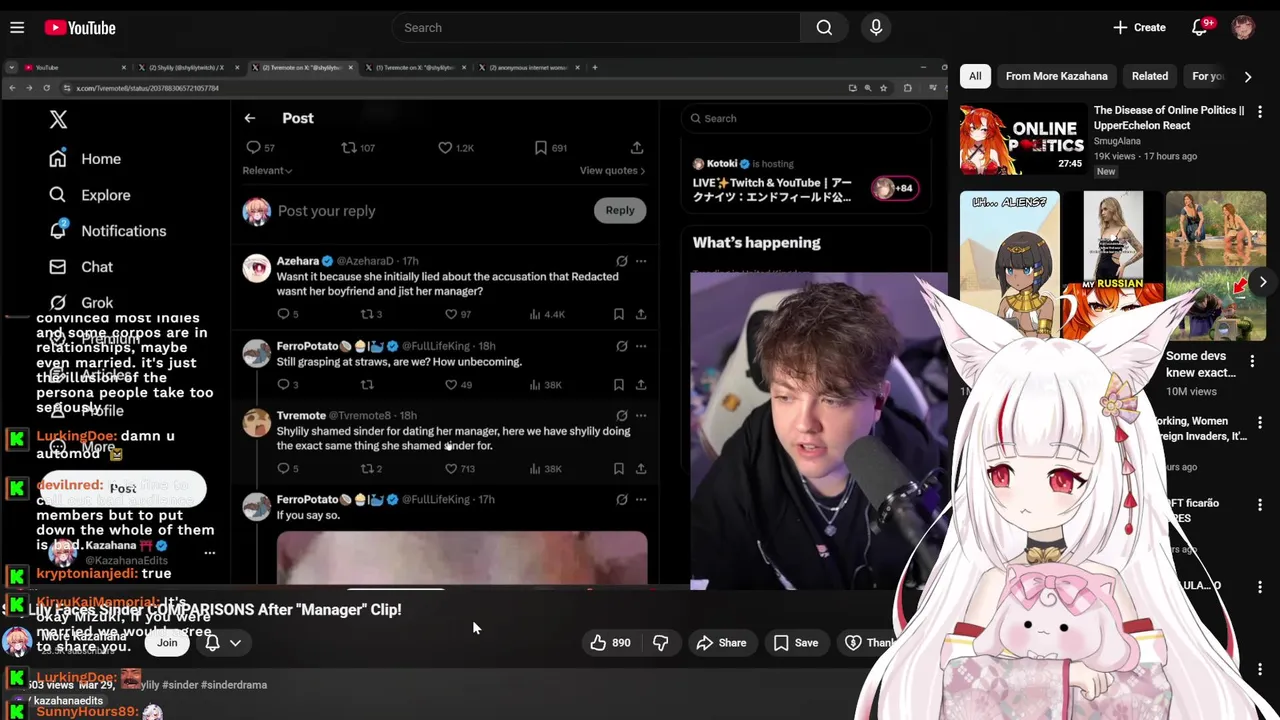Viewport: 1280px width, 720px height.
Task: Like the video with 890 likes
Action: [610, 643]
